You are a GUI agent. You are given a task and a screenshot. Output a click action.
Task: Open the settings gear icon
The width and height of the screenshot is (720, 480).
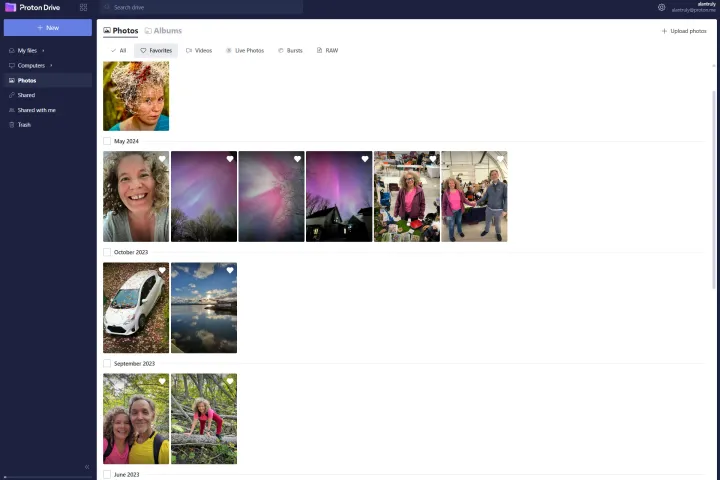[661, 7]
